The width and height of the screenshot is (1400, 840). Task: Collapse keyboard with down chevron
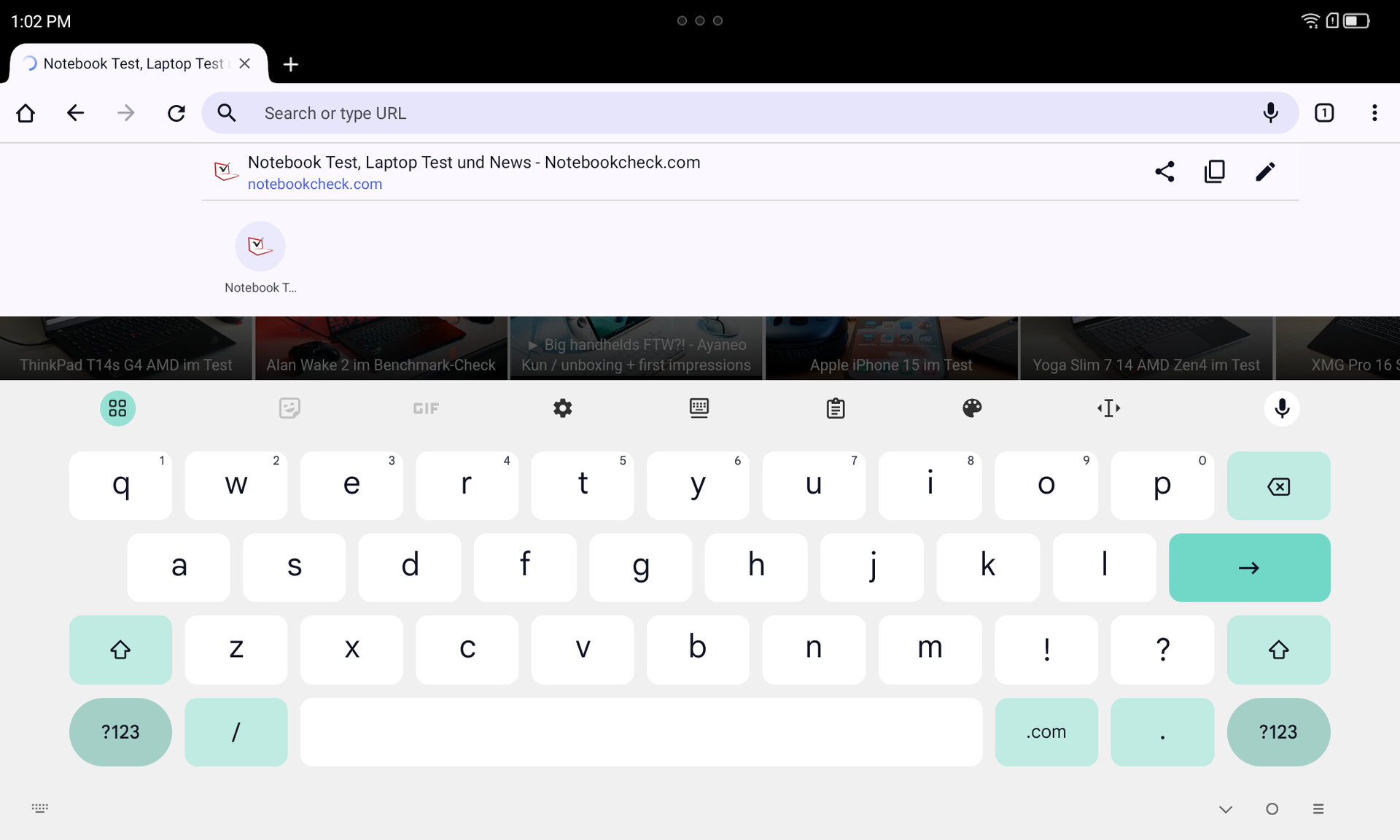1226,809
